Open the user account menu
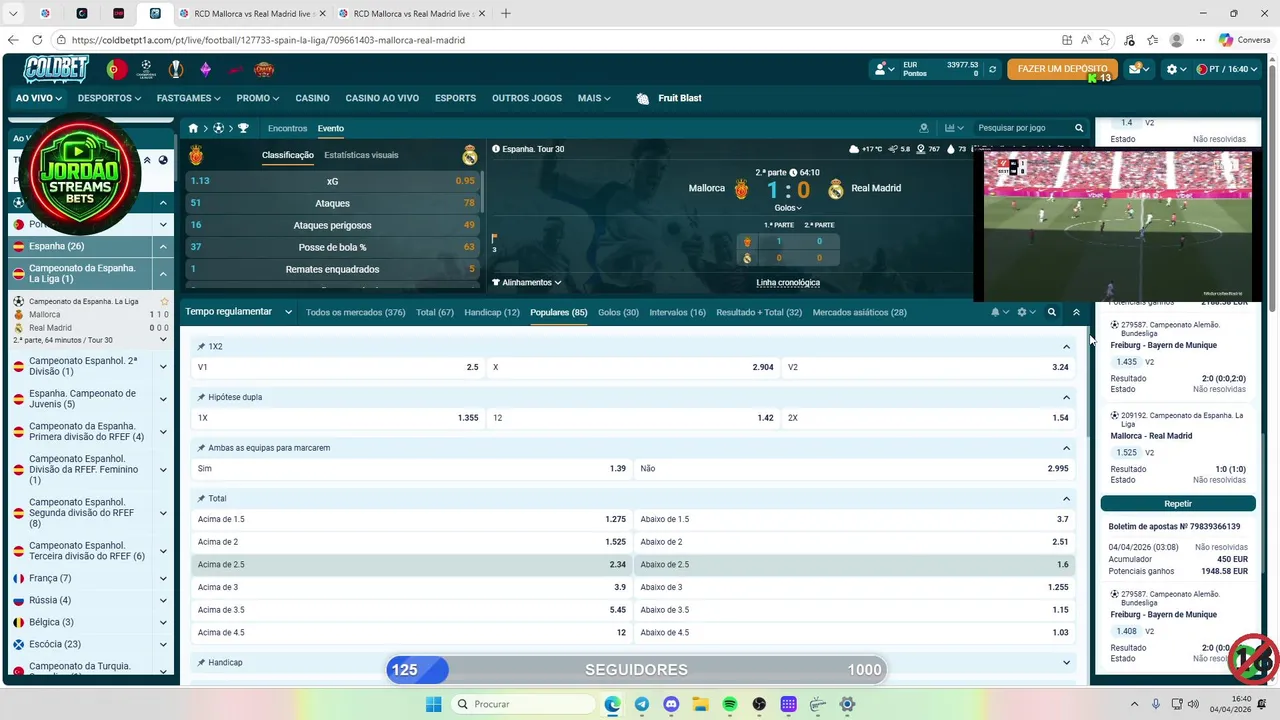The height and width of the screenshot is (720, 1280). (x=884, y=70)
